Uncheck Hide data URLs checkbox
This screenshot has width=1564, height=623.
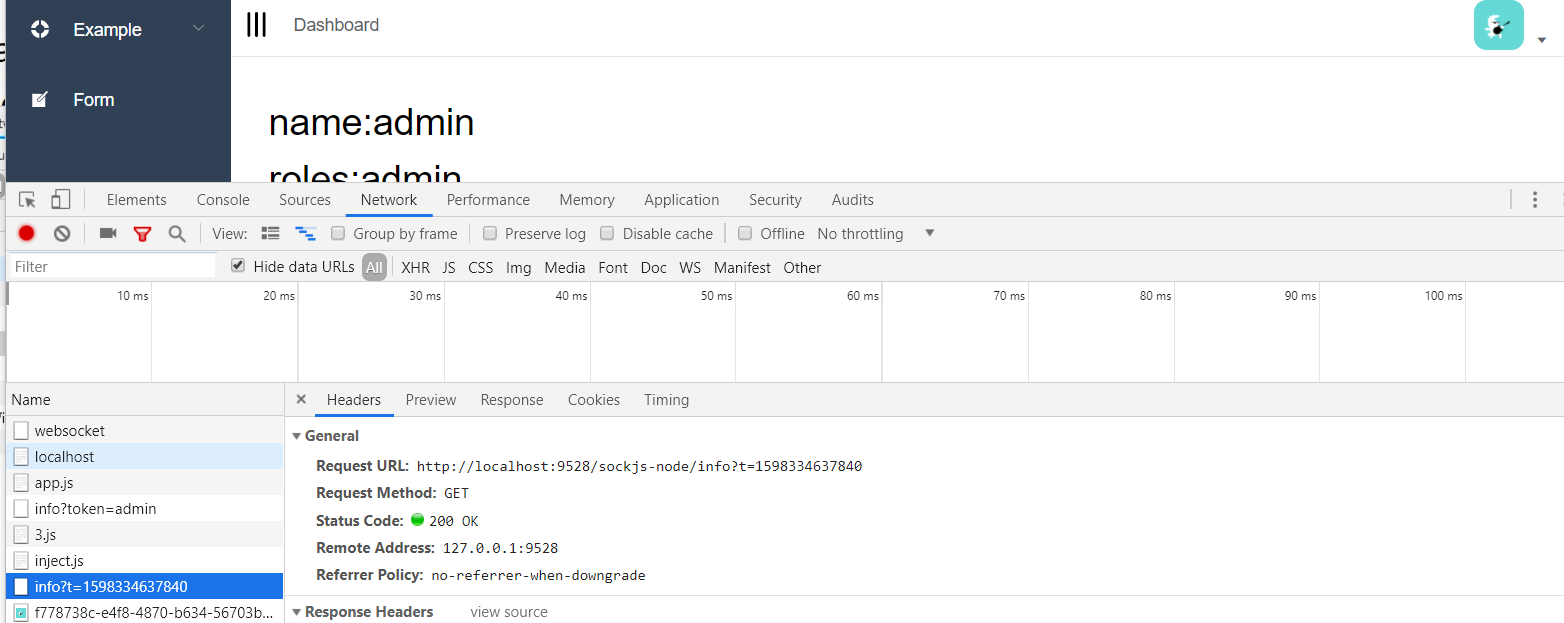pos(238,266)
